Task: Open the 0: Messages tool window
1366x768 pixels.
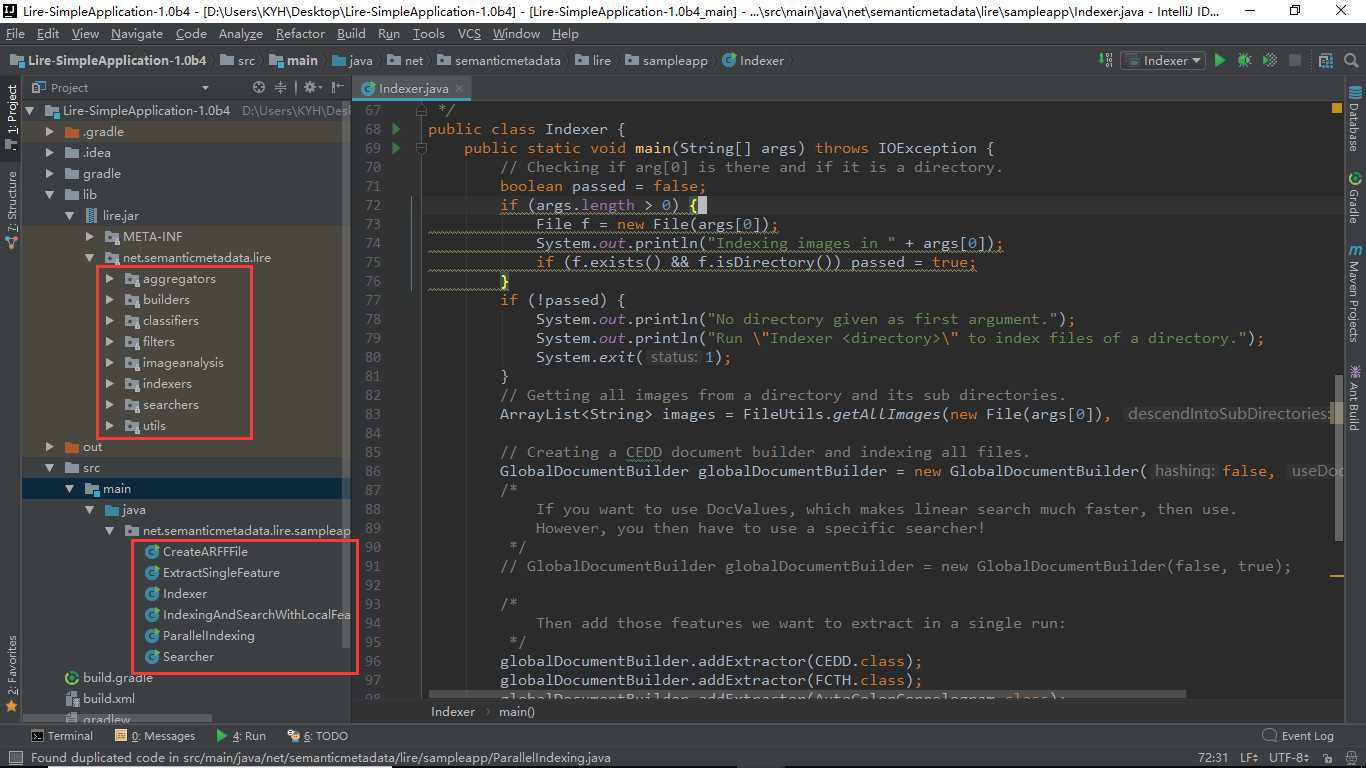Action: pyautogui.click(x=156, y=735)
